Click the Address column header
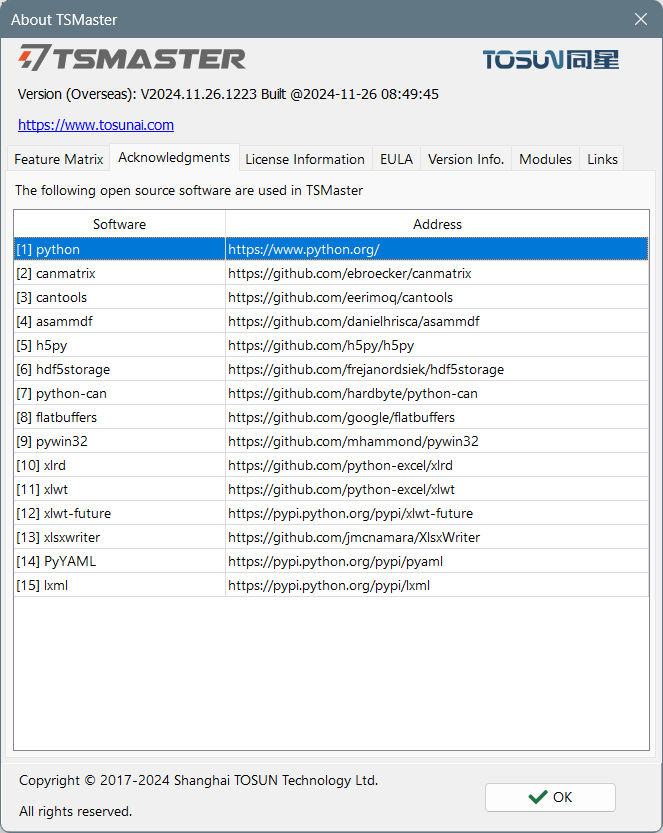Viewport: 663px width, 833px height. tap(437, 224)
